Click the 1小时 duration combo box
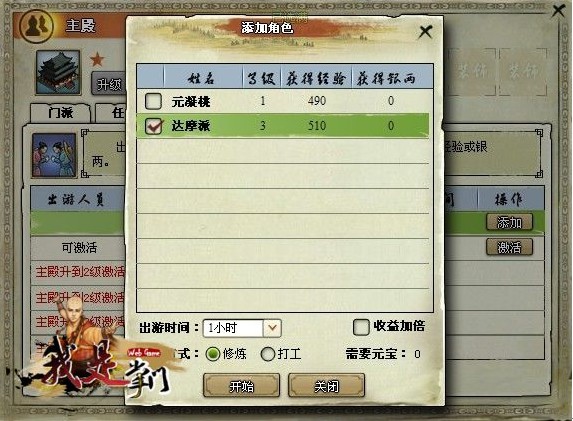This screenshot has height=421, width=573. (242, 328)
